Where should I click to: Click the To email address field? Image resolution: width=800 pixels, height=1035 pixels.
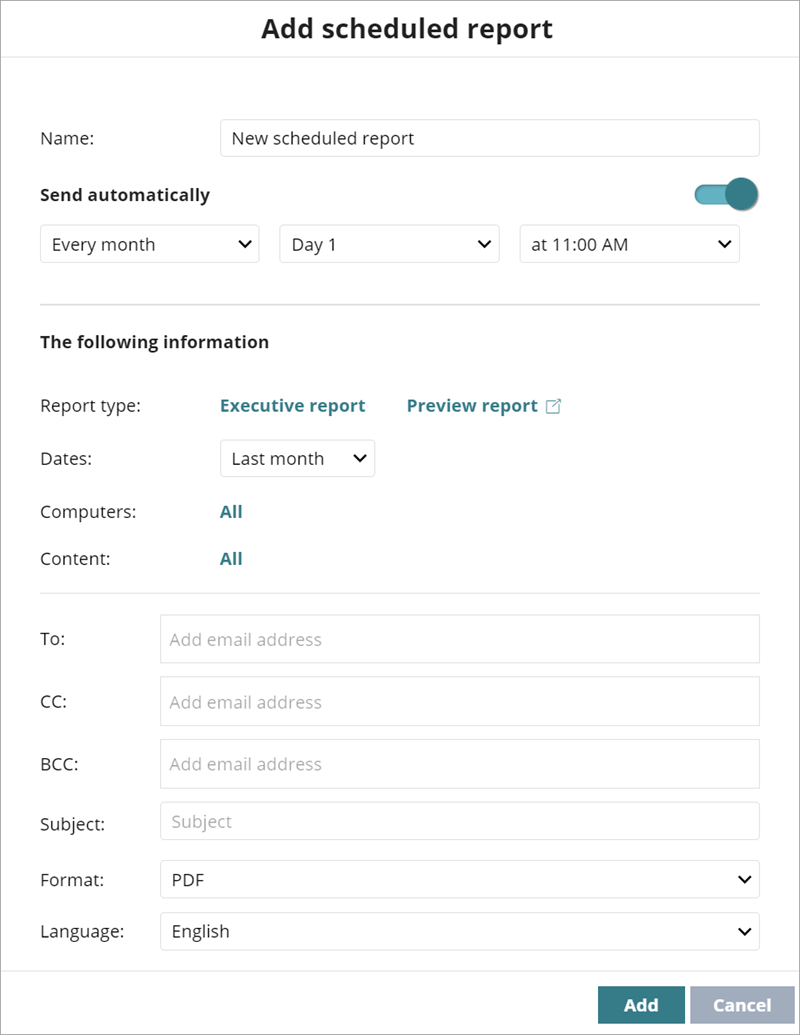click(x=459, y=638)
